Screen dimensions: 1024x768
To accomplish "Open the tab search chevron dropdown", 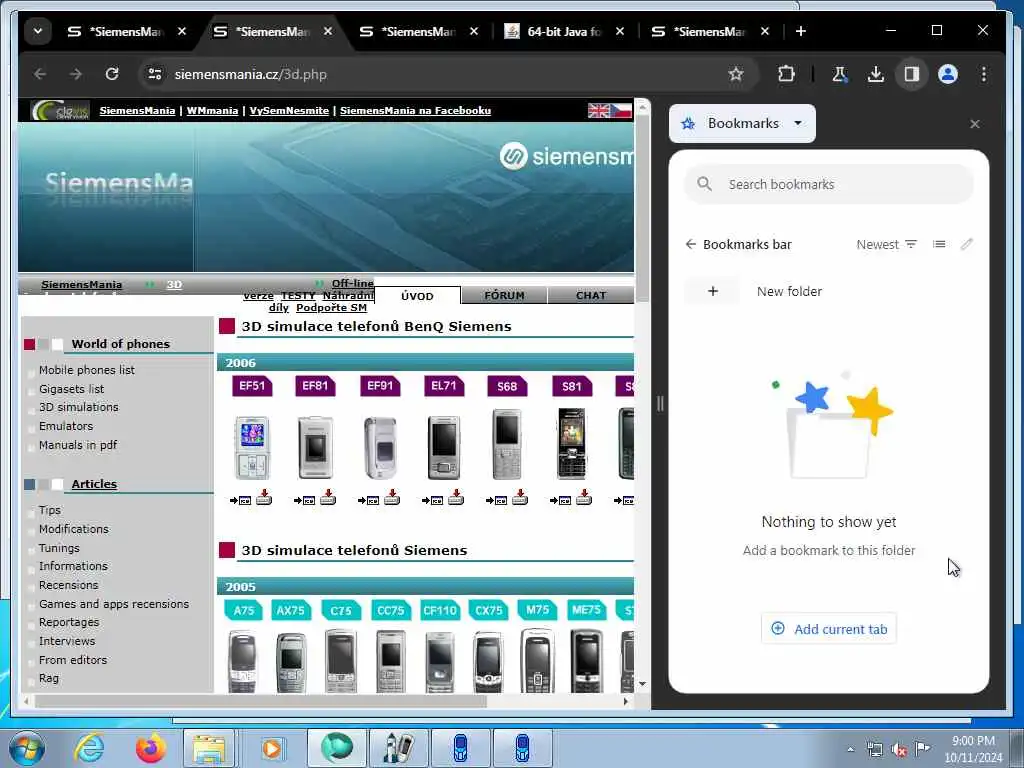I will 38,31.
